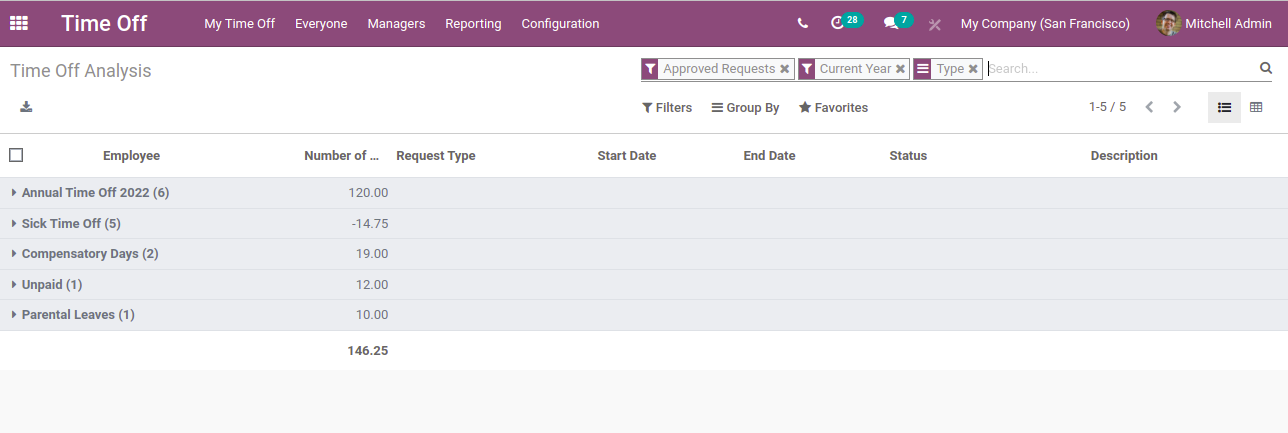Sort by End Date column
The image size is (1288, 433).
tap(769, 156)
